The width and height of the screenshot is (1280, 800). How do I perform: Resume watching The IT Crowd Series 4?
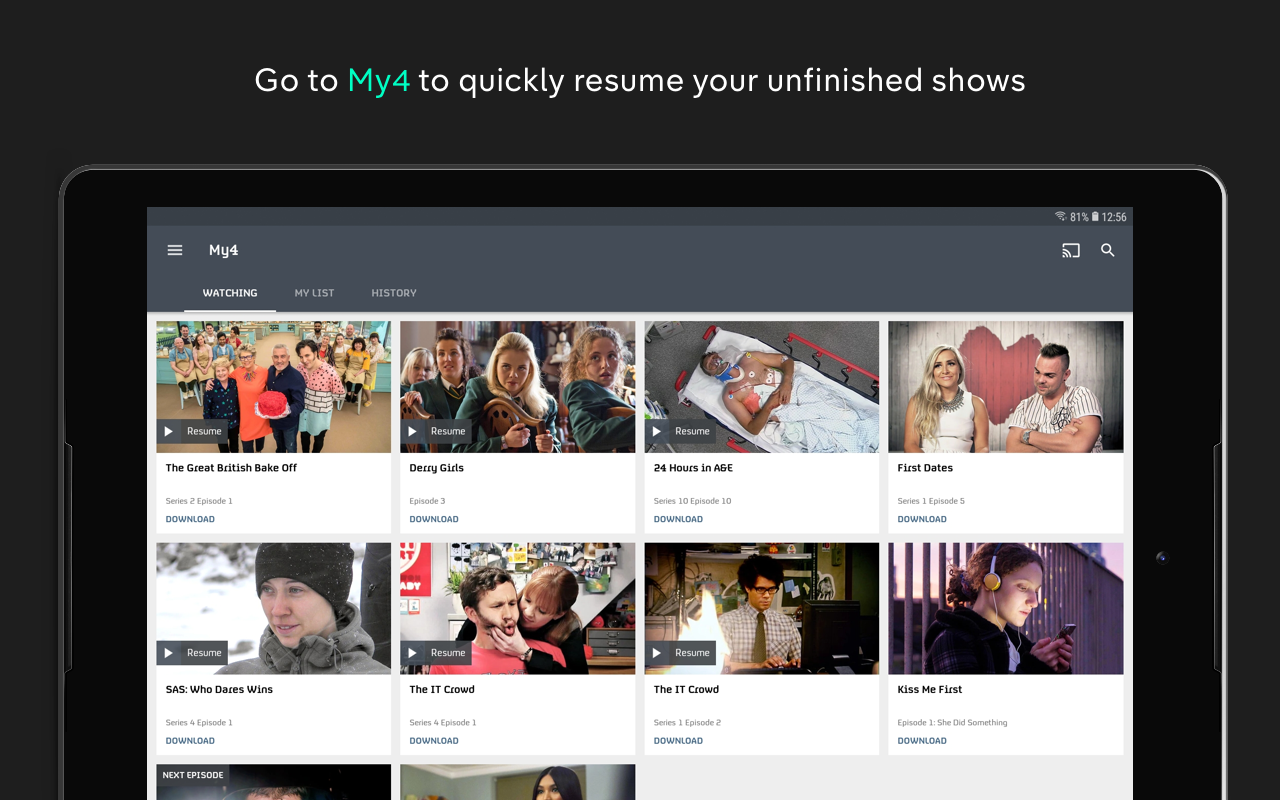click(x=436, y=652)
